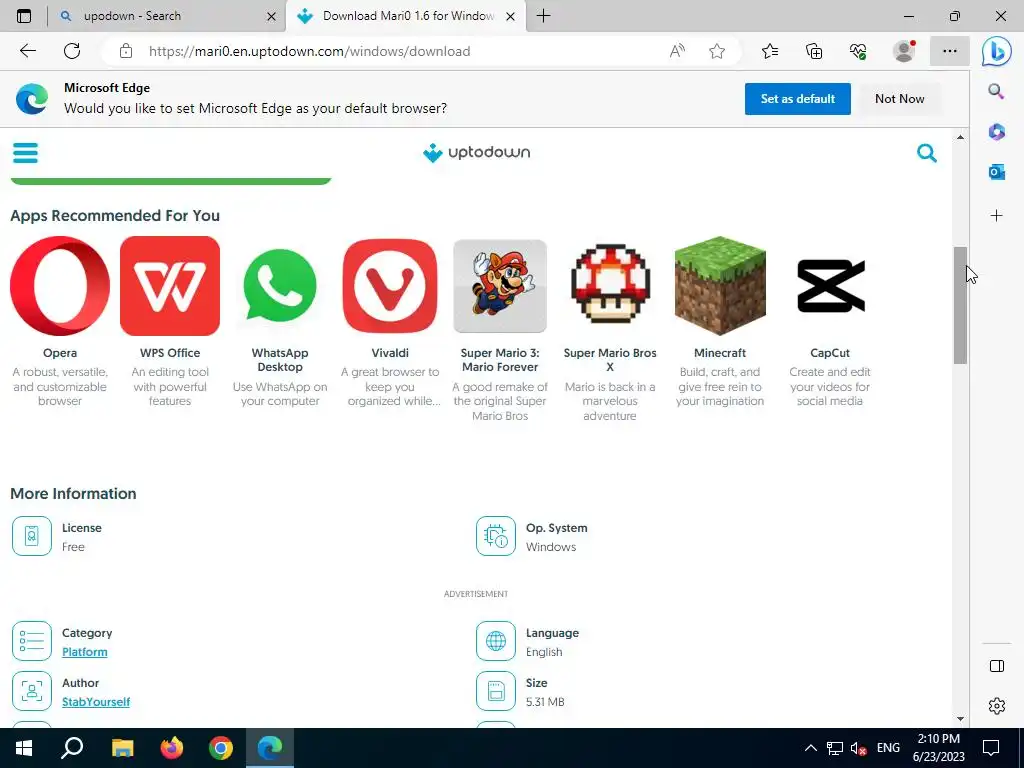Screen dimensions: 1024x768
Task: Open the Uptodown hamburger menu
Action: pyautogui.click(x=25, y=153)
